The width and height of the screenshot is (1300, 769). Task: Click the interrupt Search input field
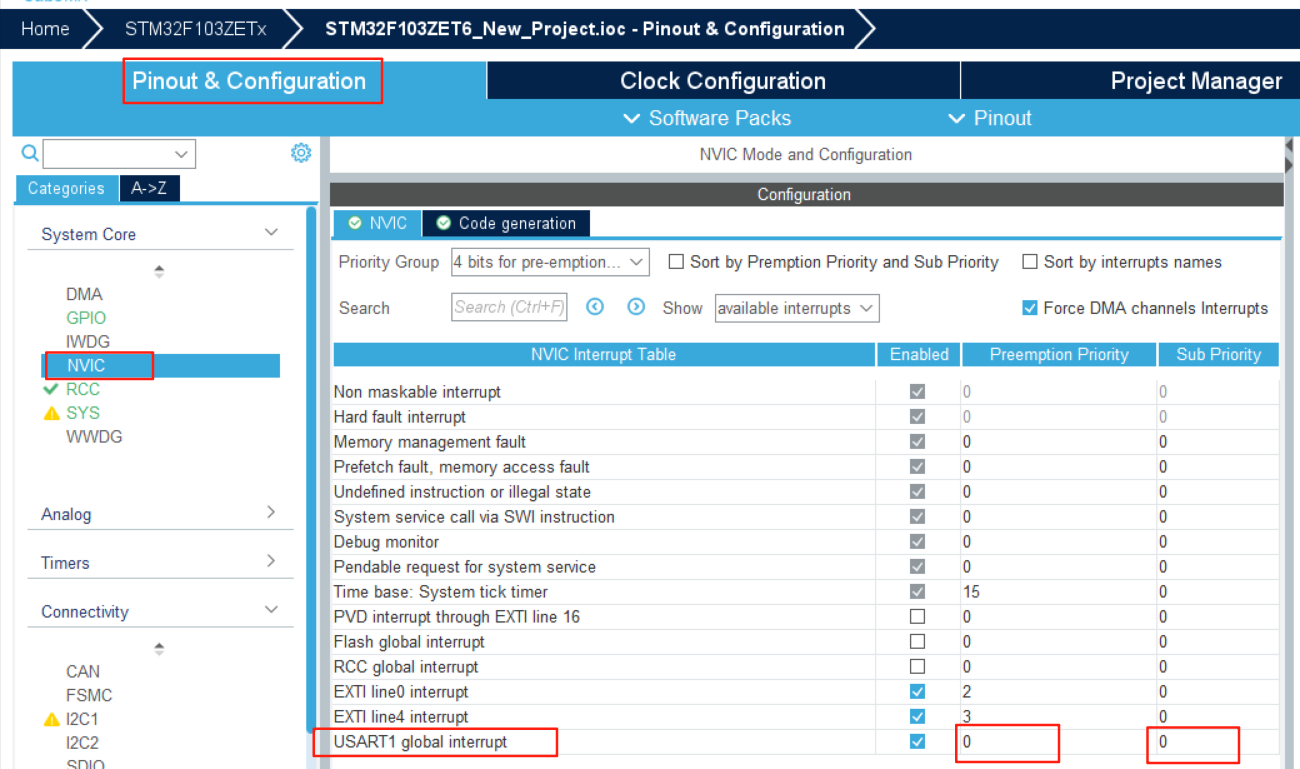click(509, 308)
